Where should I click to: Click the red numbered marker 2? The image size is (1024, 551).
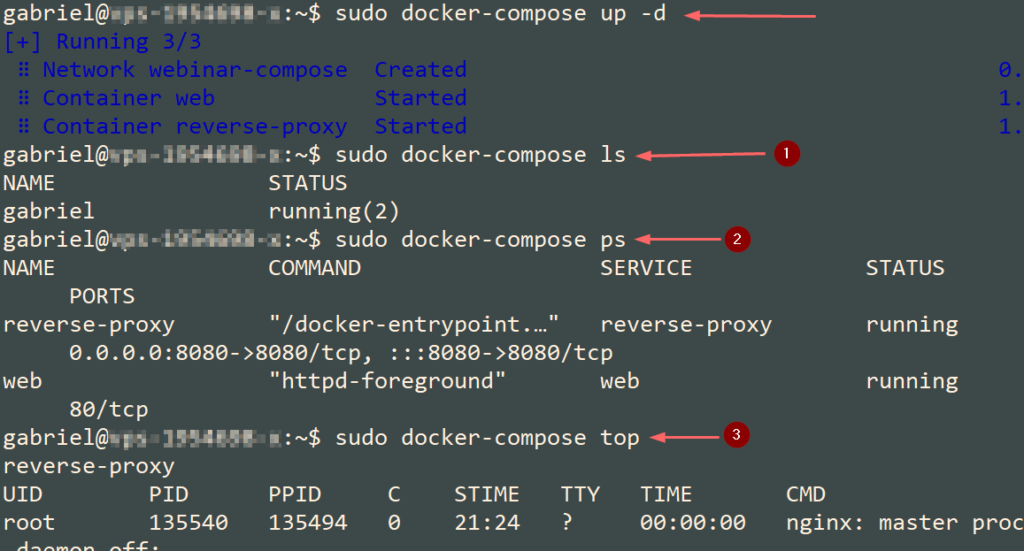point(737,238)
